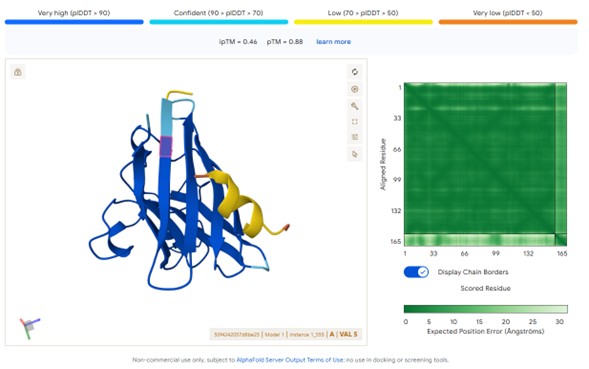This screenshot has height=369, width=589.
Task: Click the screenshot icon in viewer's top-left corner
Action: point(18,72)
